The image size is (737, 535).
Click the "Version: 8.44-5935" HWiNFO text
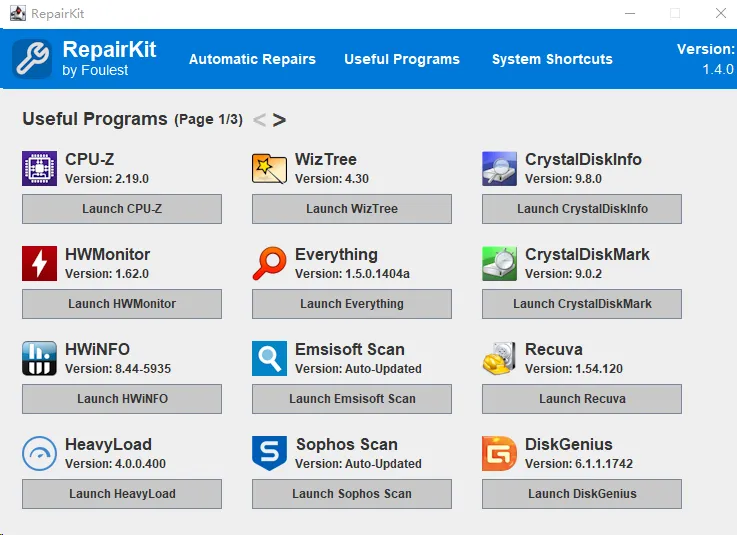(118, 369)
